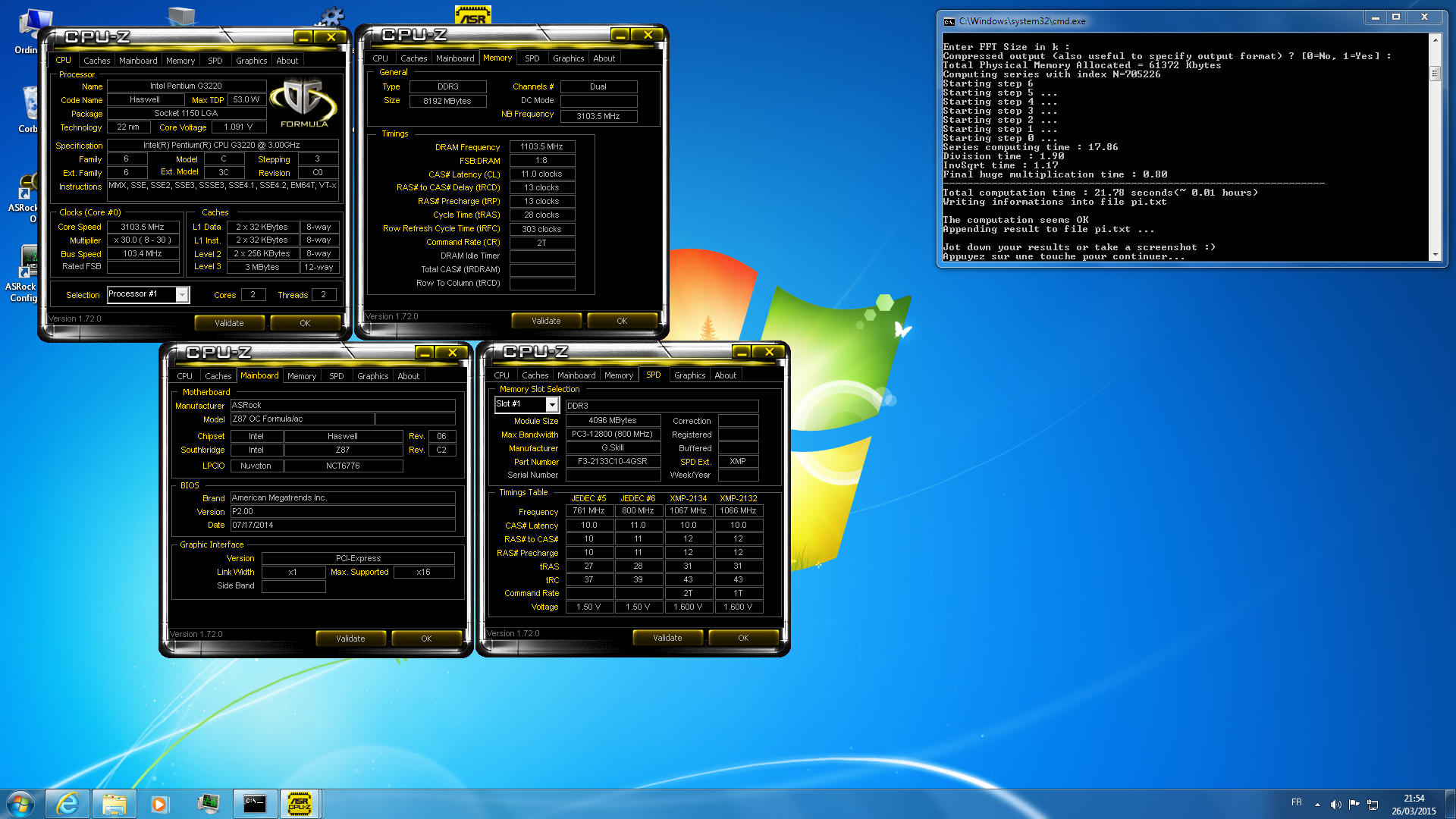Click Validate in the Memory window

546,321
